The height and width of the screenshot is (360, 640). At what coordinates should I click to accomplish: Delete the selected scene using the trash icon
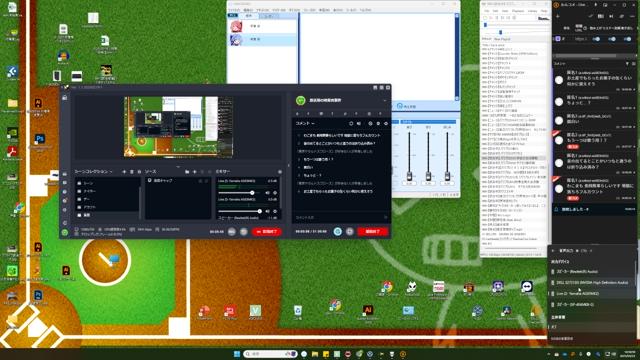[x=132, y=172]
